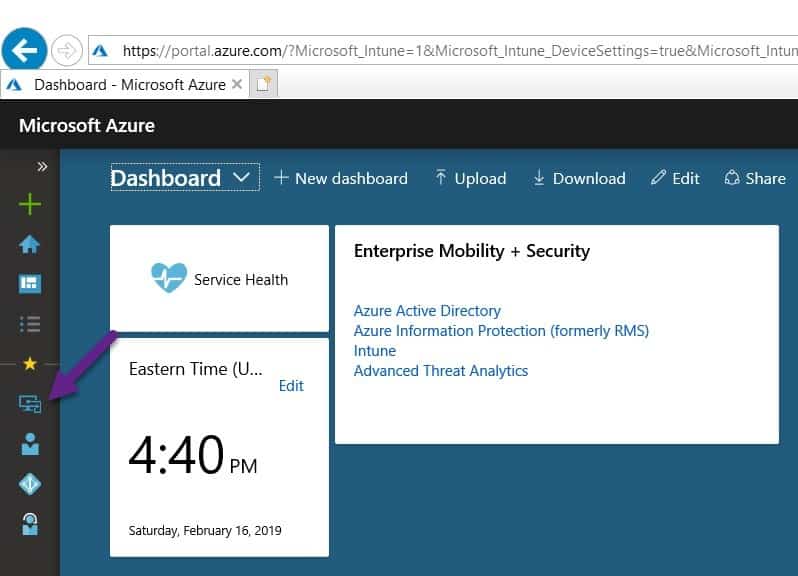Click the green Create a resource plus icon
Viewport: 798px width, 576px height.
30,205
